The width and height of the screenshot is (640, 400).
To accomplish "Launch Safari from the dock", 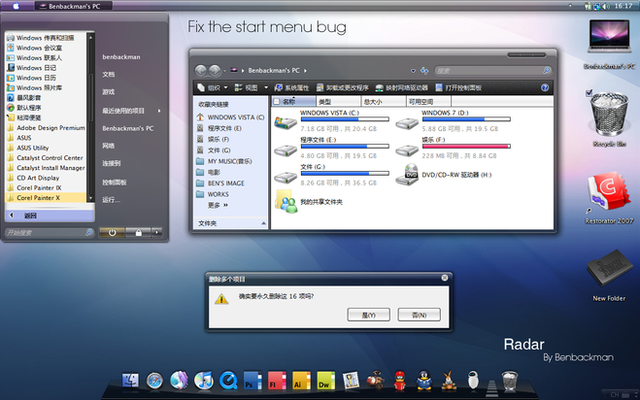I will pyautogui.click(x=155, y=380).
